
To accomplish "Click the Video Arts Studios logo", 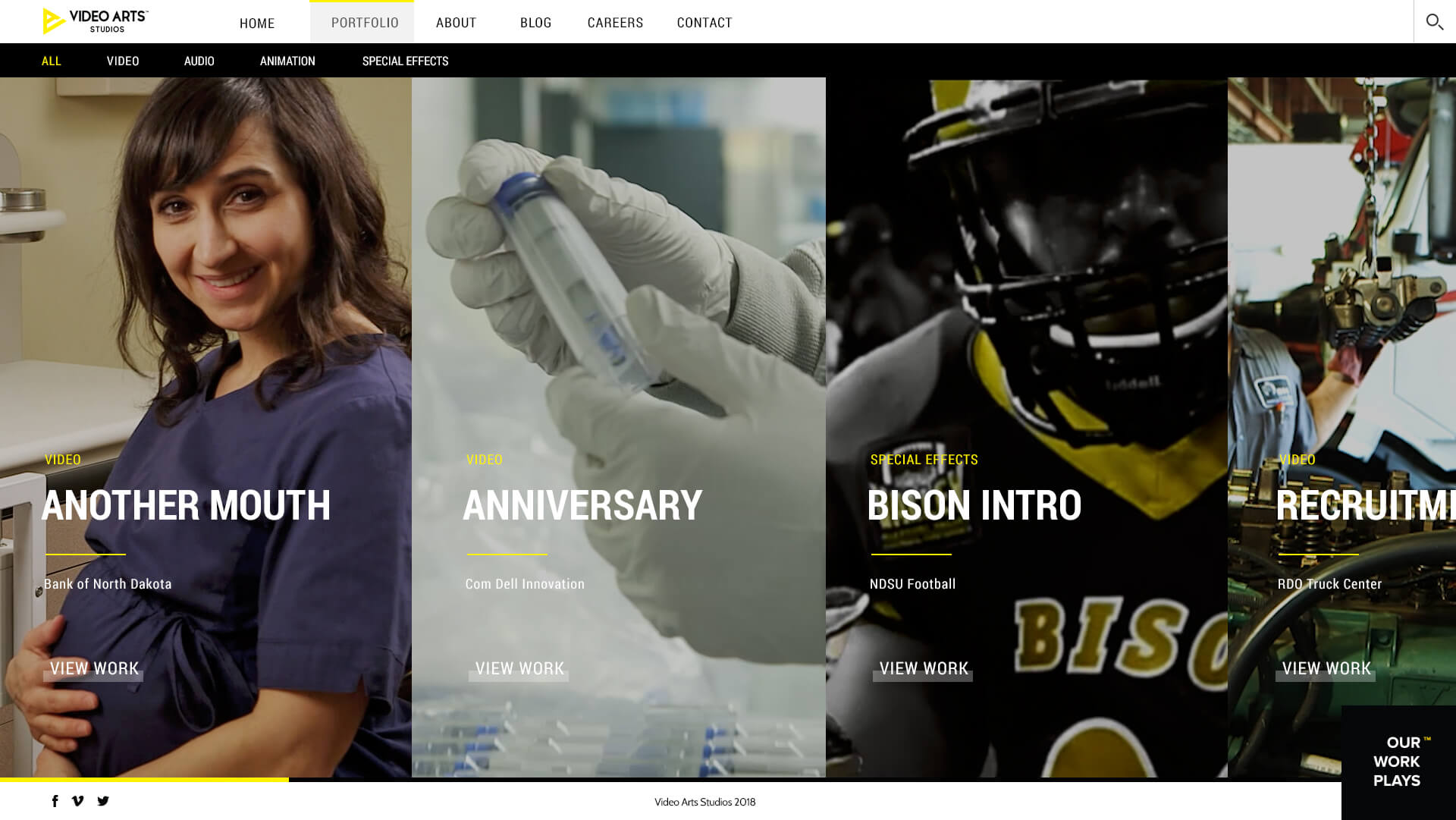I will [x=96, y=21].
